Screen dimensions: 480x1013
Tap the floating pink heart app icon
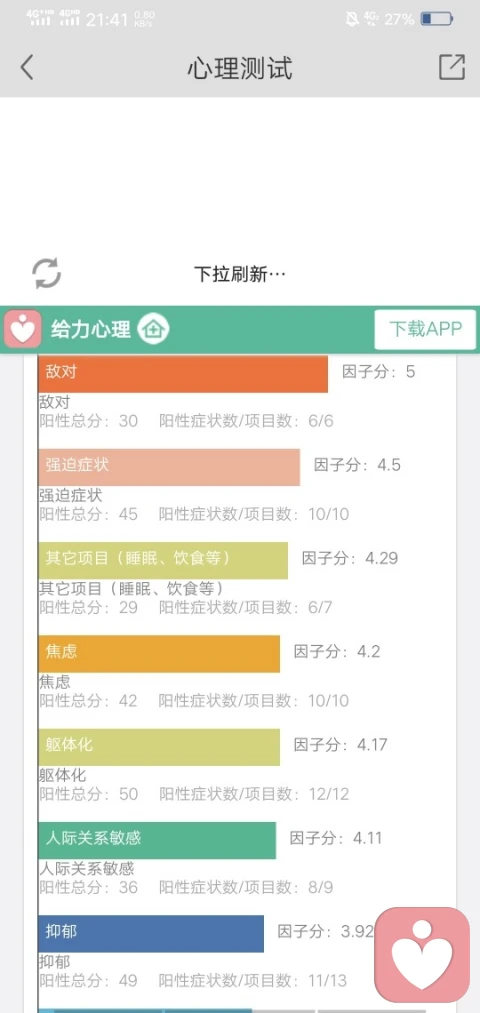[422, 955]
